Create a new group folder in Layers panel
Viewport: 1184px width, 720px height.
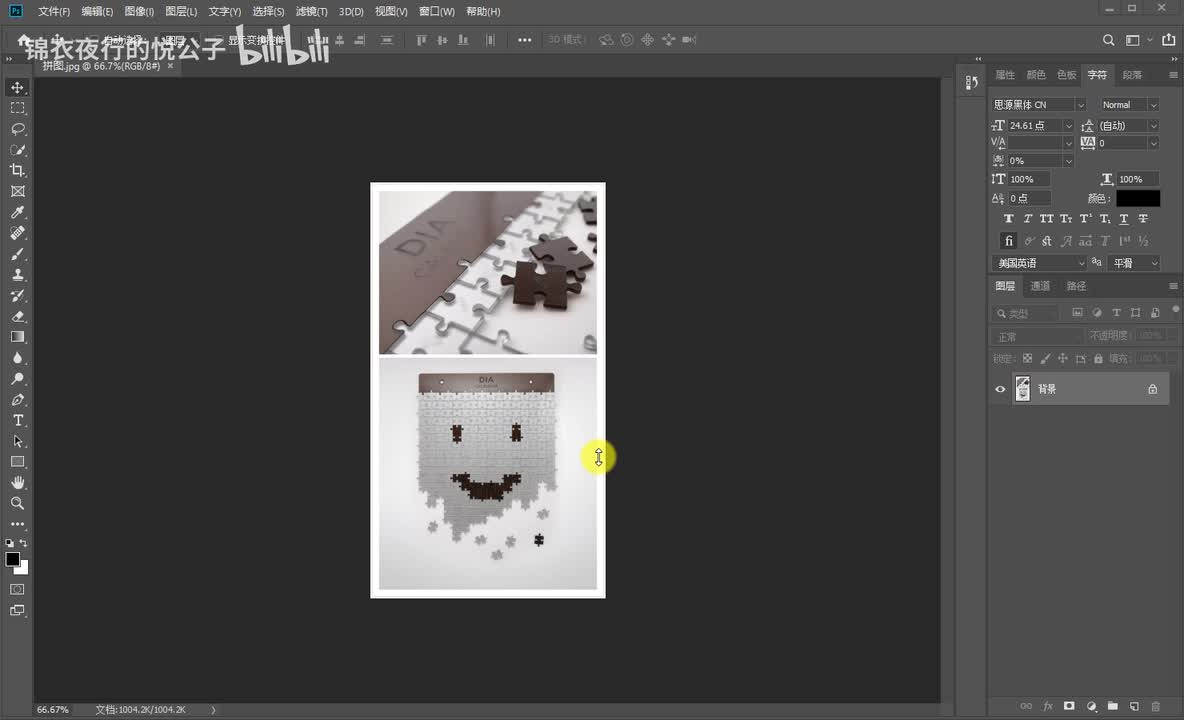pos(1112,706)
